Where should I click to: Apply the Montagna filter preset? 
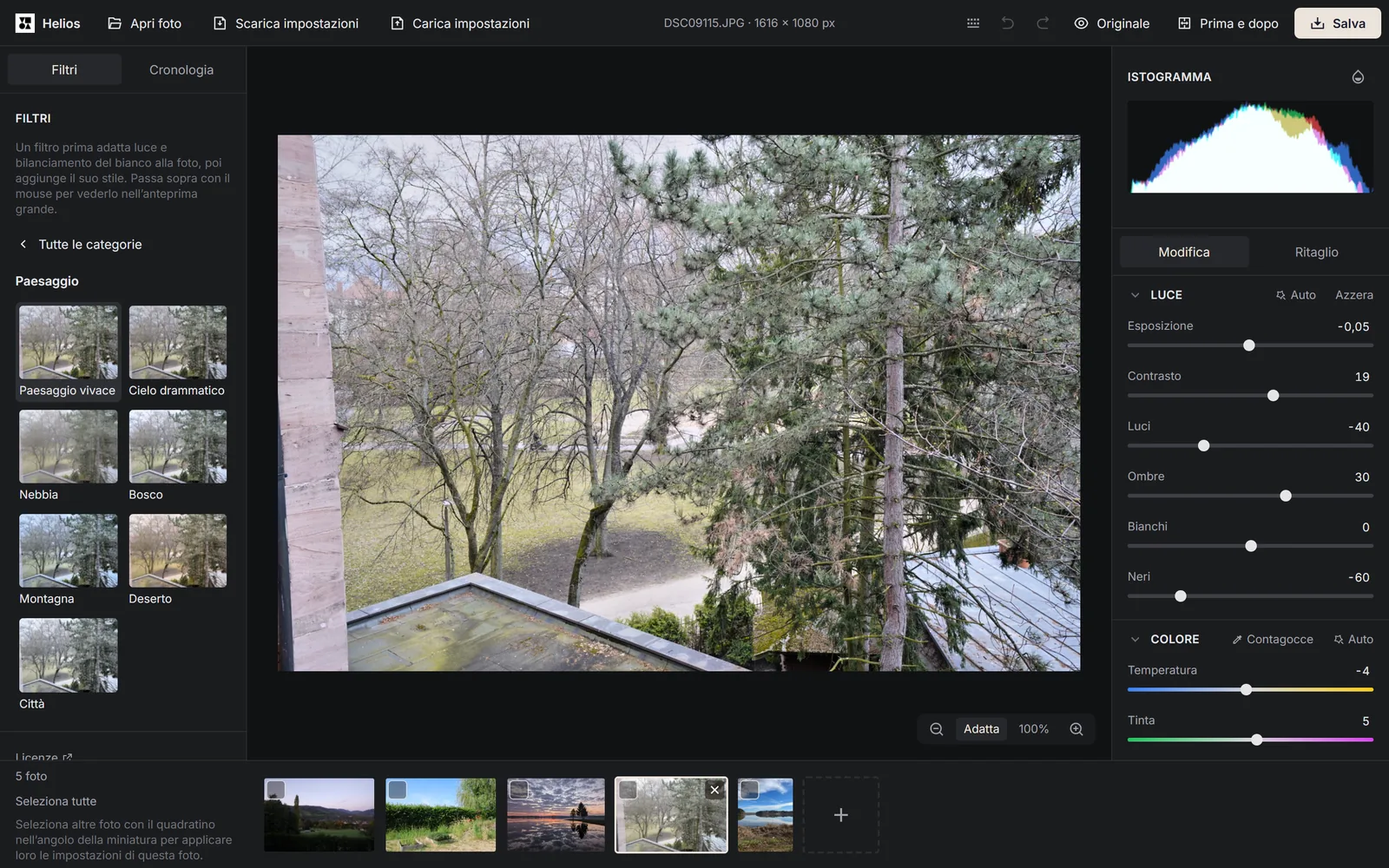coord(68,560)
